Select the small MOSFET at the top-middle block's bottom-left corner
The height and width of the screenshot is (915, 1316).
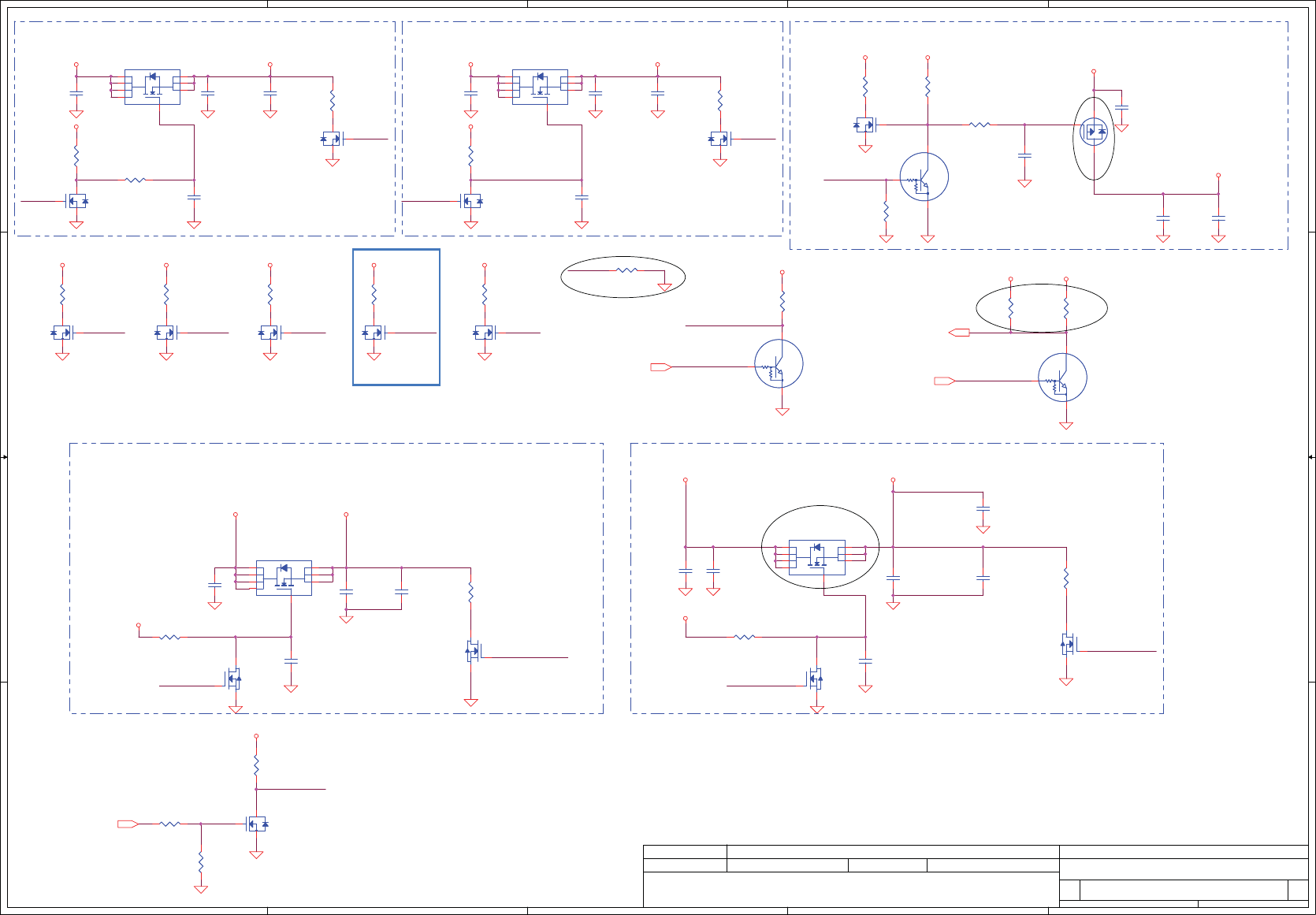coord(471,201)
